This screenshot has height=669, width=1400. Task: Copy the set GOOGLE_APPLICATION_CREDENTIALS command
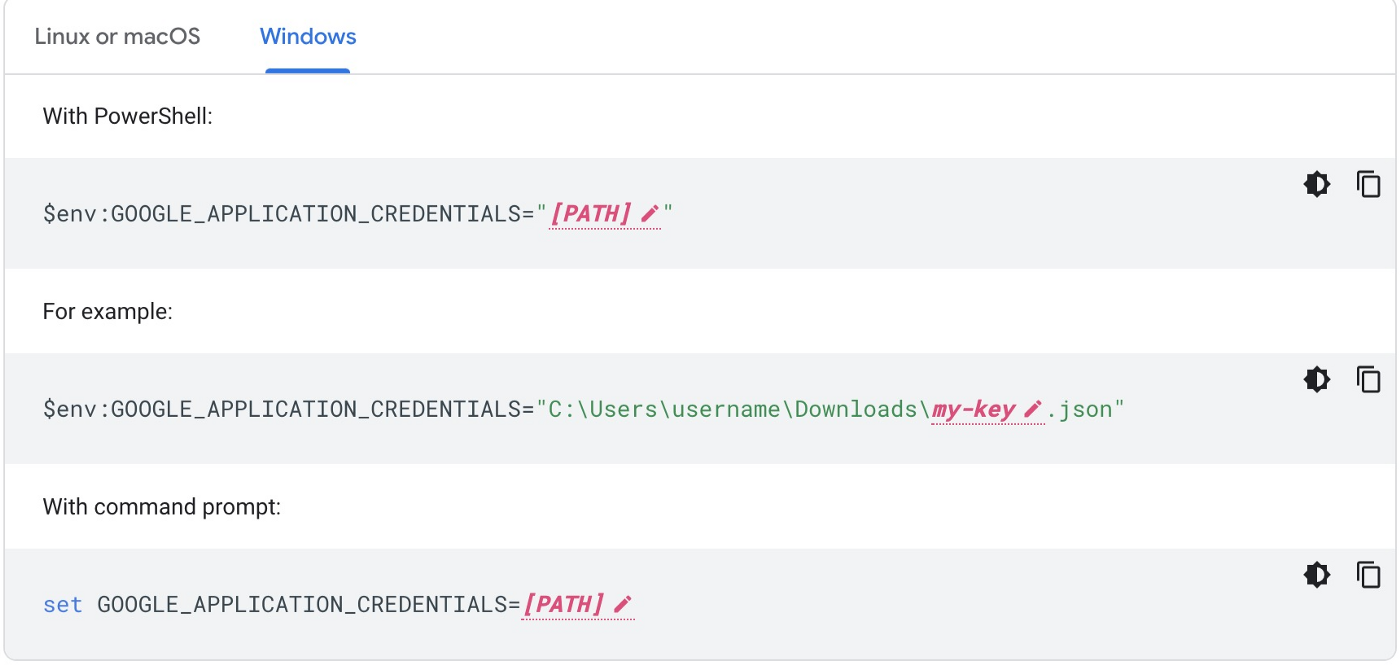coord(1368,574)
